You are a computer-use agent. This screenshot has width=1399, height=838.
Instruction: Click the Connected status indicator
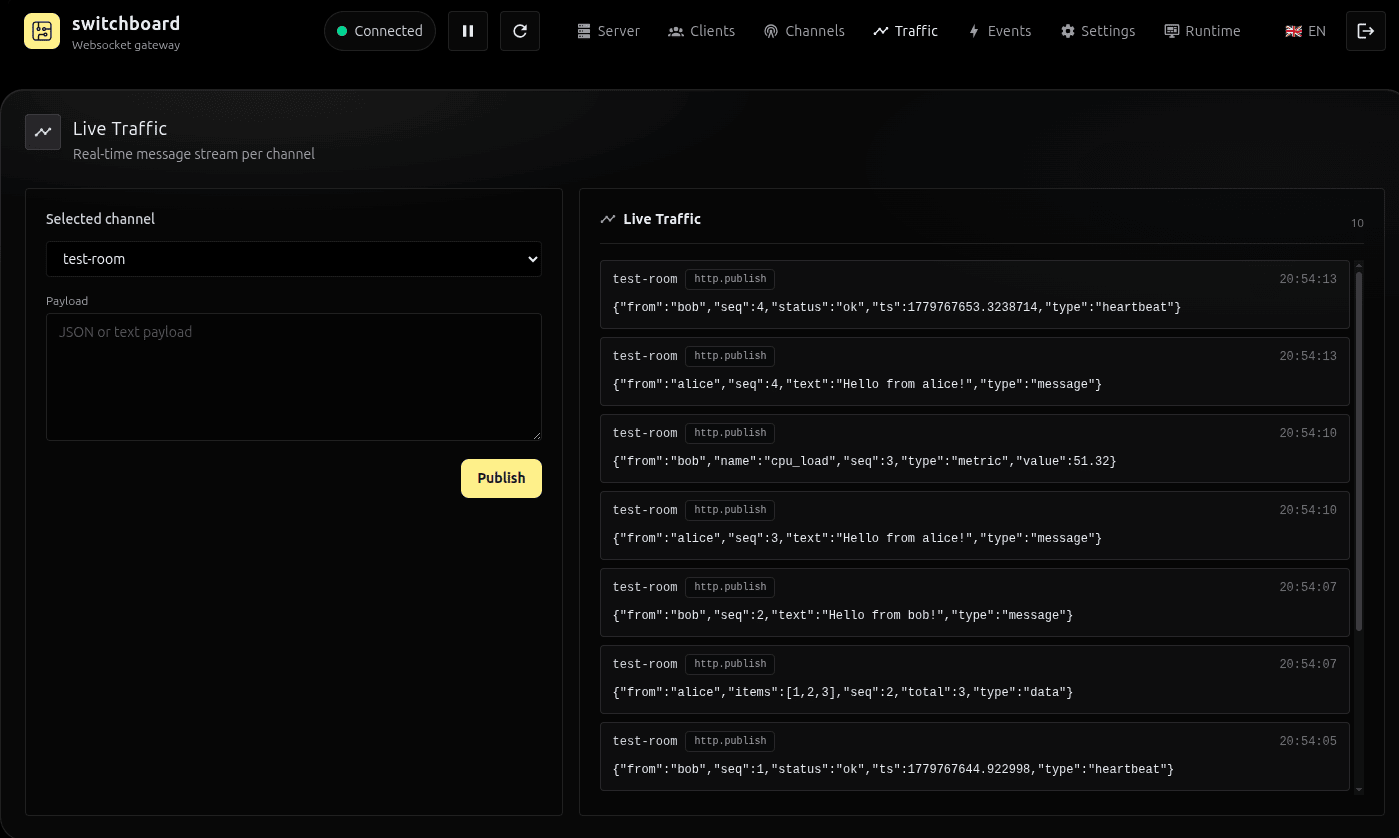(x=380, y=31)
